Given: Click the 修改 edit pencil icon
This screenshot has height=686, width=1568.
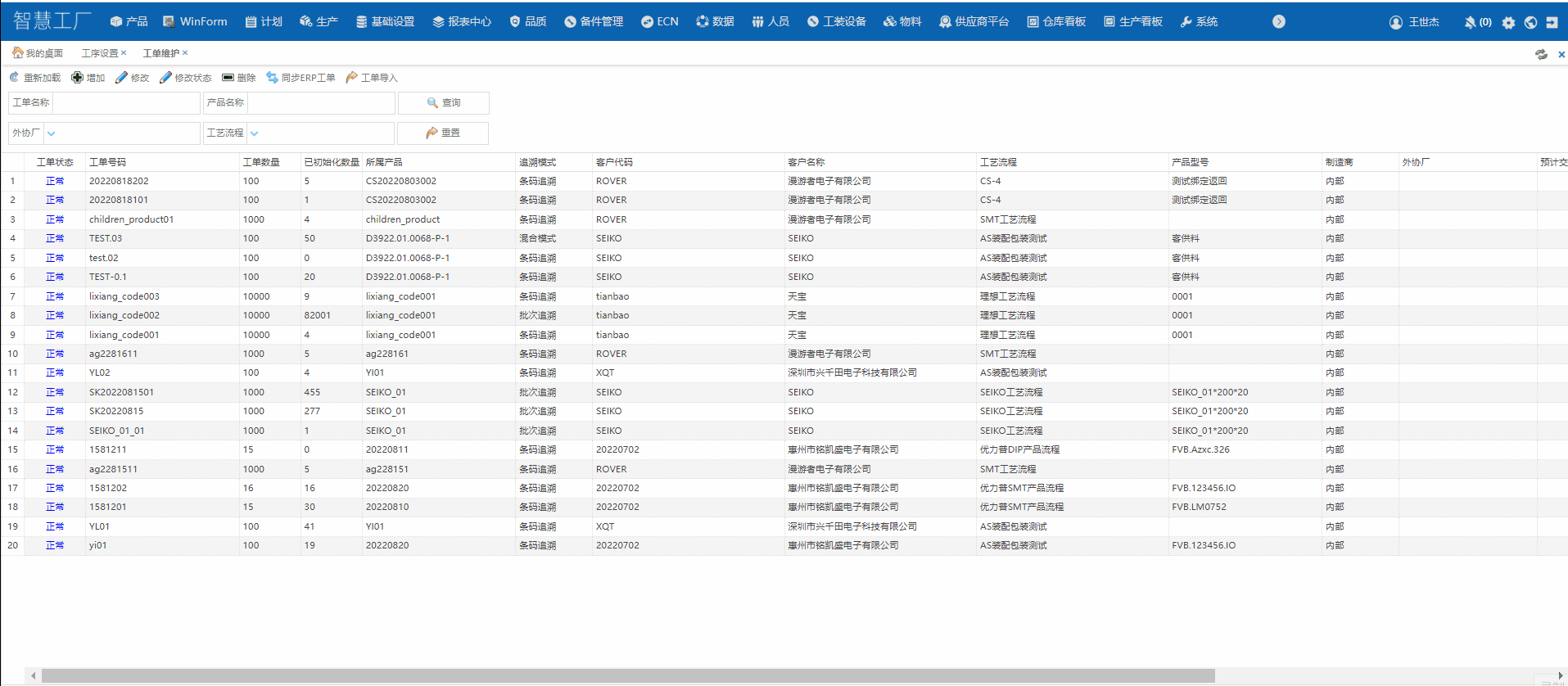Looking at the screenshot, I should pyautogui.click(x=121, y=78).
